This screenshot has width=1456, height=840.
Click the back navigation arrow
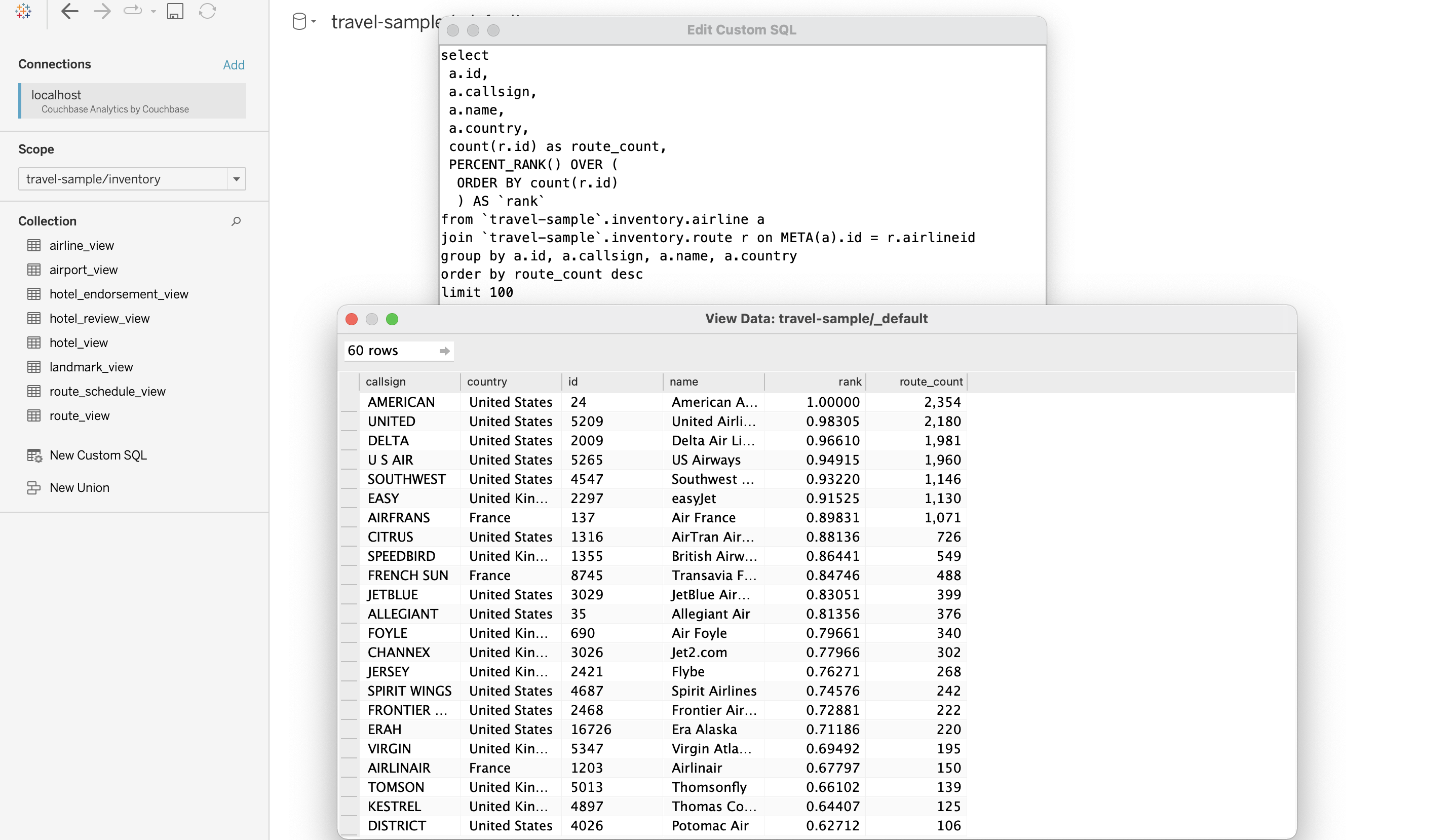click(x=67, y=12)
